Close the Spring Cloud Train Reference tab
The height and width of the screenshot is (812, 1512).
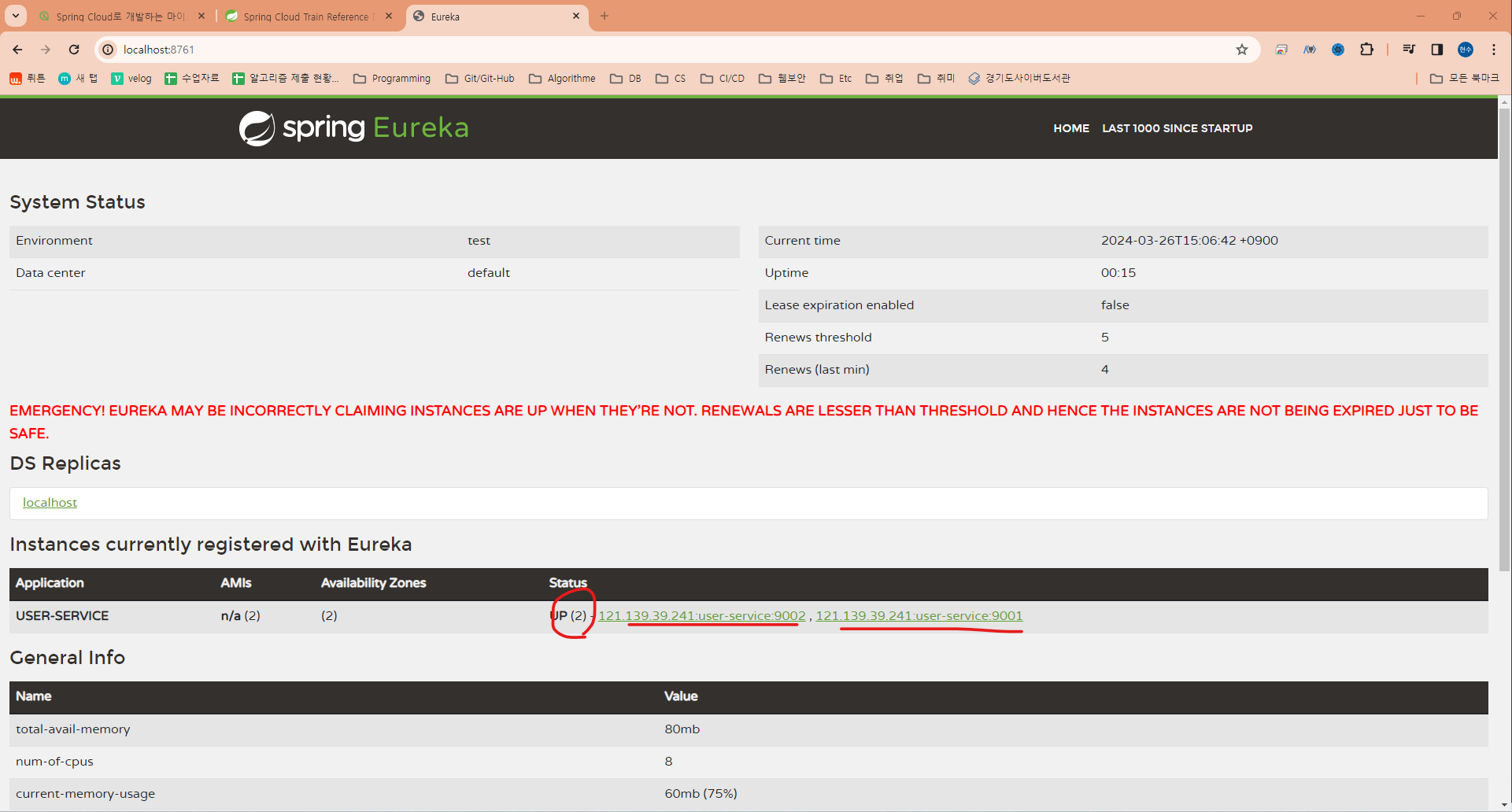point(389,16)
